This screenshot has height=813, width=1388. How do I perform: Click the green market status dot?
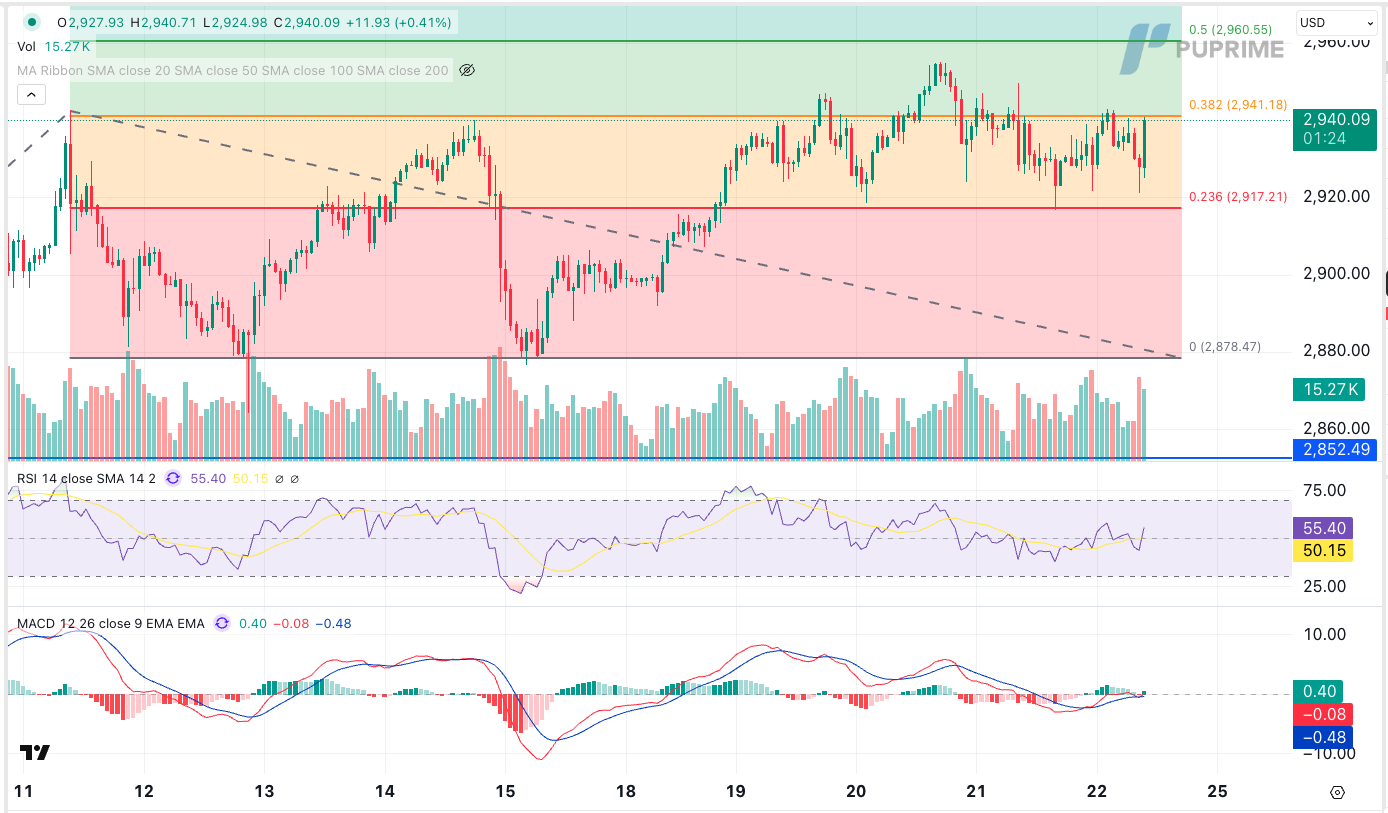(33, 22)
